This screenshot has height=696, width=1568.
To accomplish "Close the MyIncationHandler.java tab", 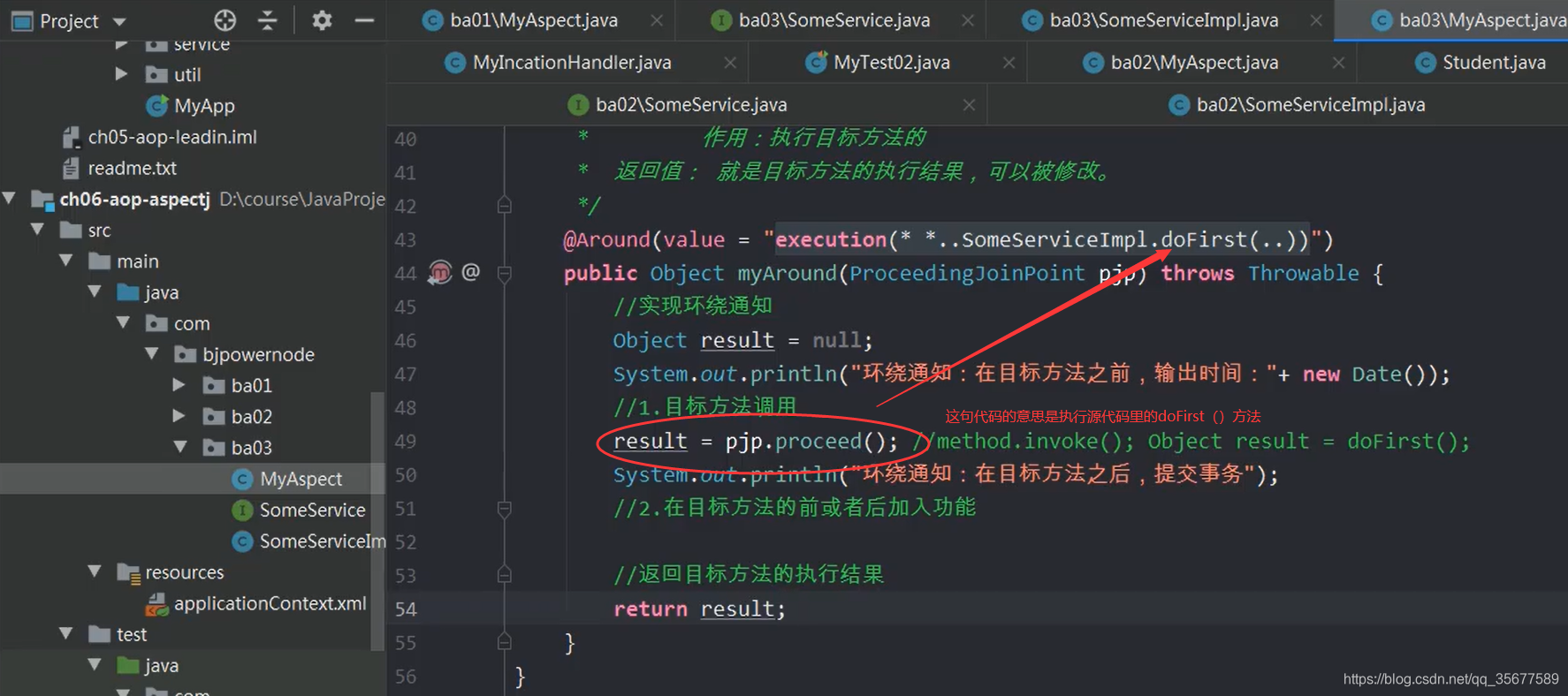I will tap(730, 63).
